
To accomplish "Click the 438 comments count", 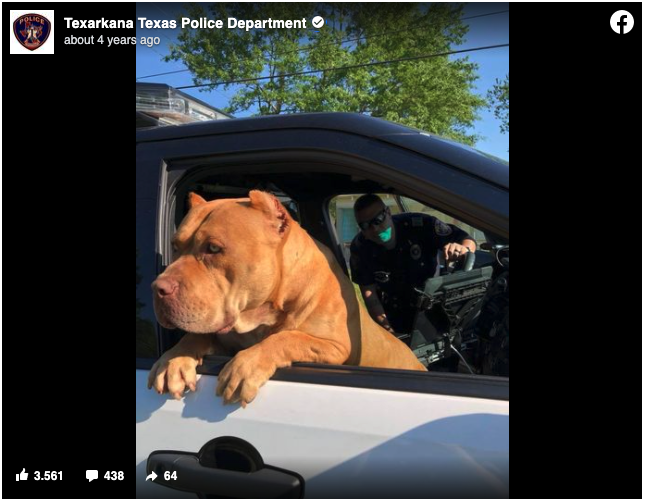I will [x=114, y=476].
